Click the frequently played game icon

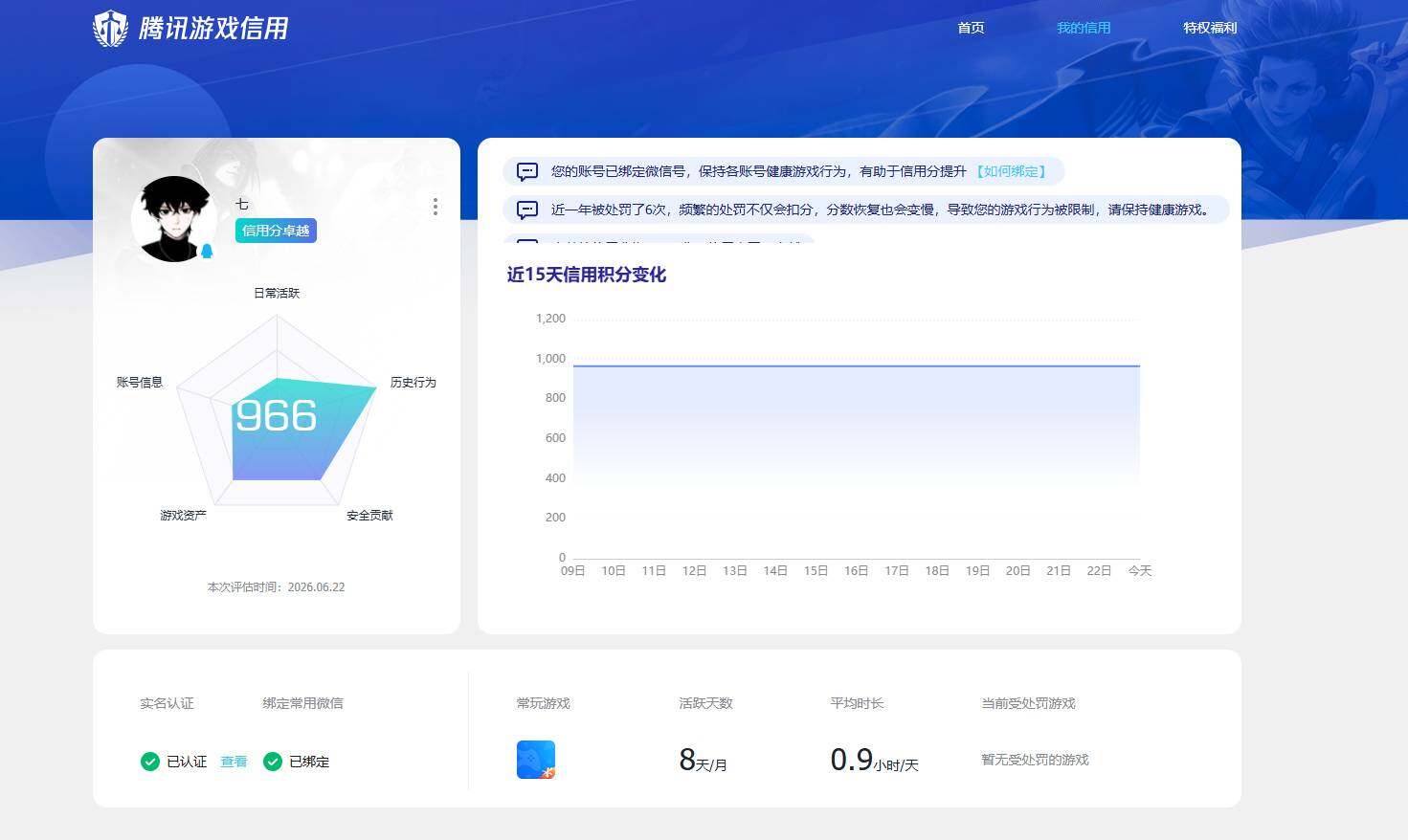tap(536, 760)
